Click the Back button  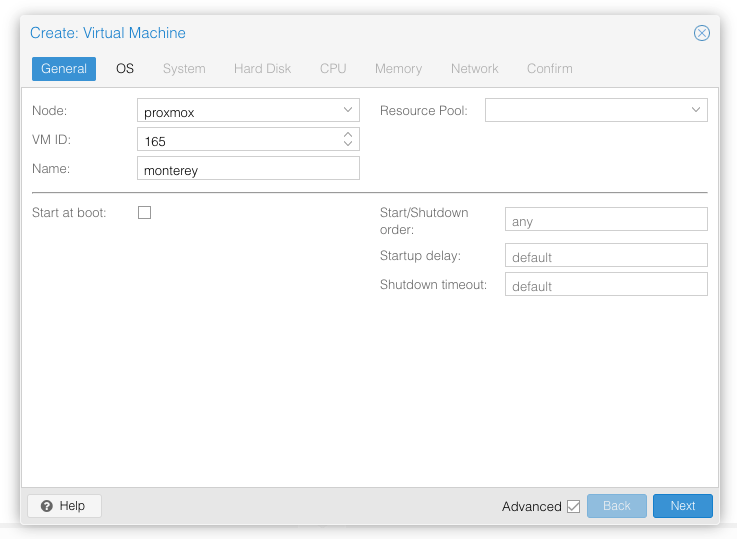point(617,506)
